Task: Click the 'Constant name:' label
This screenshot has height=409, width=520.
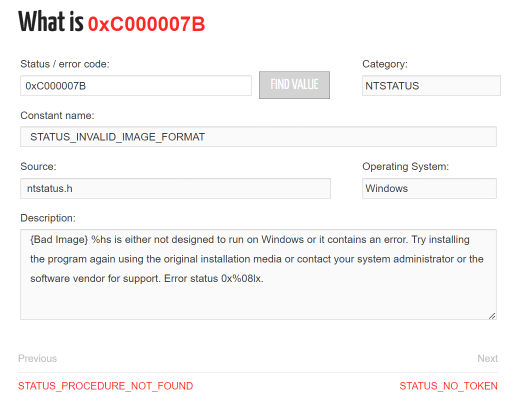Action: tap(57, 115)
